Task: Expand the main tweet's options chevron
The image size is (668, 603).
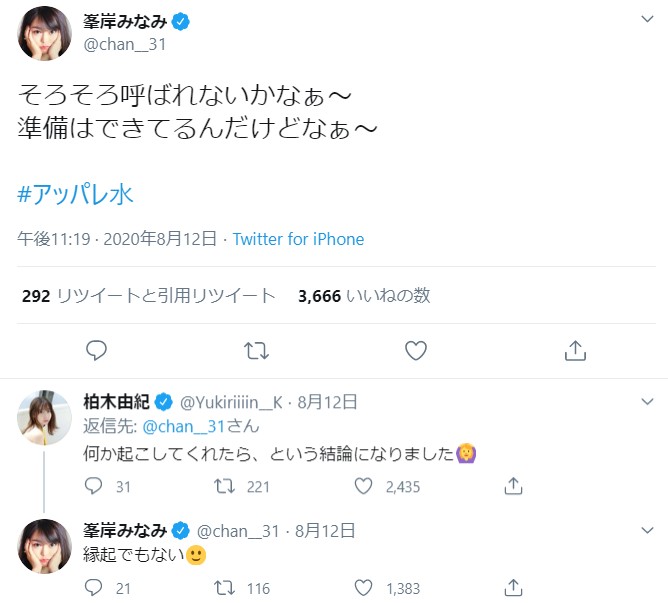Action: coord(647,19)
